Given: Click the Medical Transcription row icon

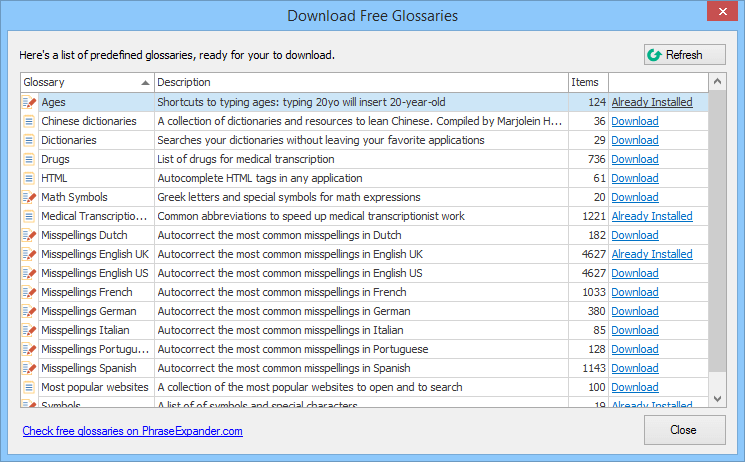Looking at the screenshot, I should tap(29, 216).
